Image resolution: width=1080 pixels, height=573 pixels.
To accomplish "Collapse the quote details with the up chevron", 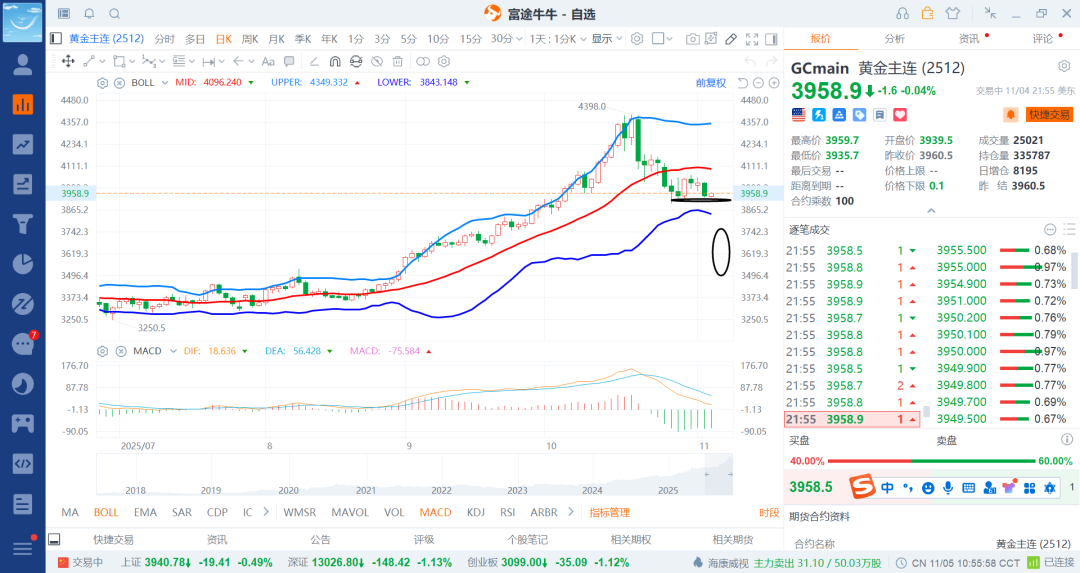I will coord(931,211).
